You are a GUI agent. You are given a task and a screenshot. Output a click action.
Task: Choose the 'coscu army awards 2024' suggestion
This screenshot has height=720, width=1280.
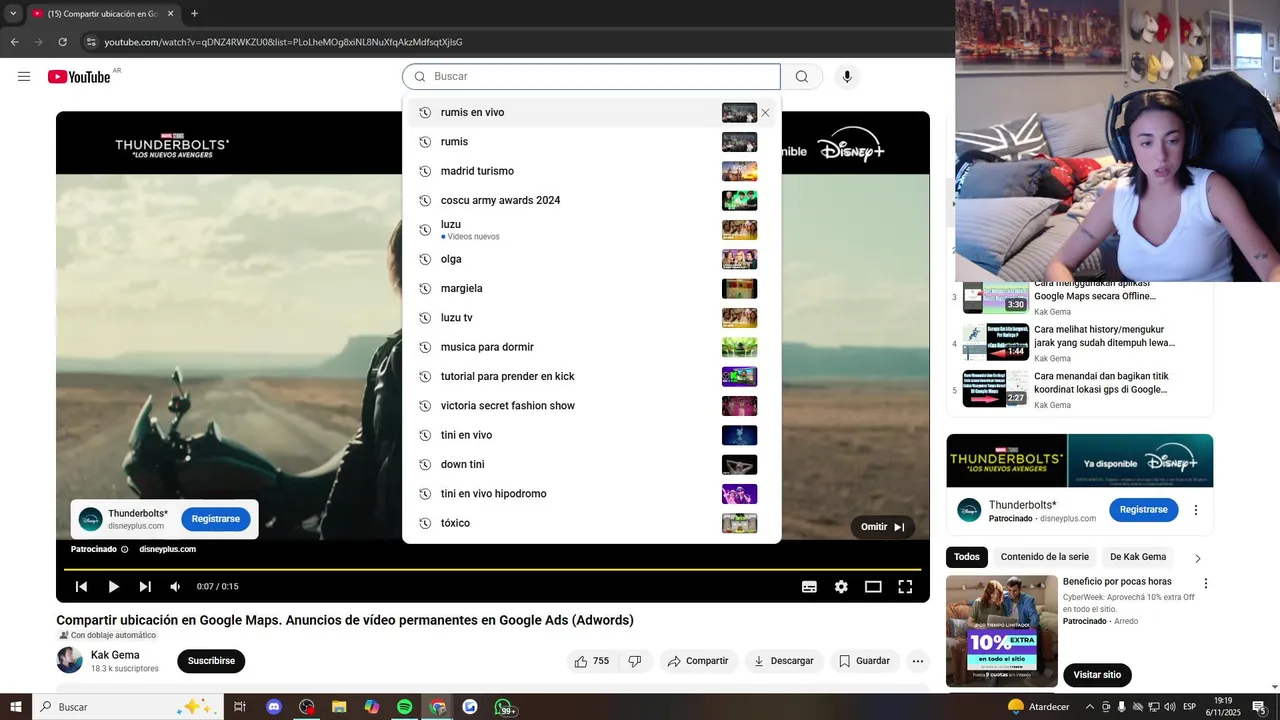pyautogui.click(x=591, y=201)
